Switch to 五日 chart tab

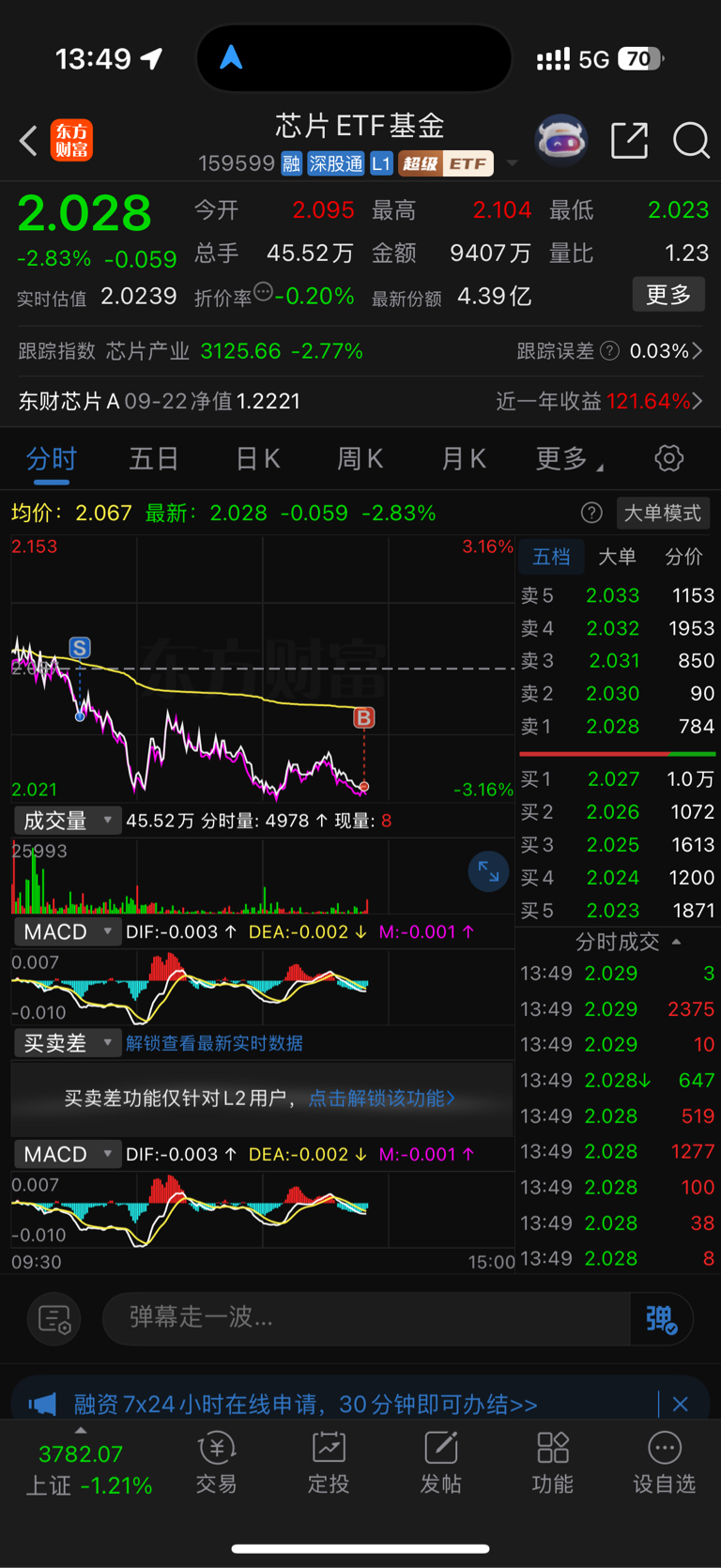154,459
